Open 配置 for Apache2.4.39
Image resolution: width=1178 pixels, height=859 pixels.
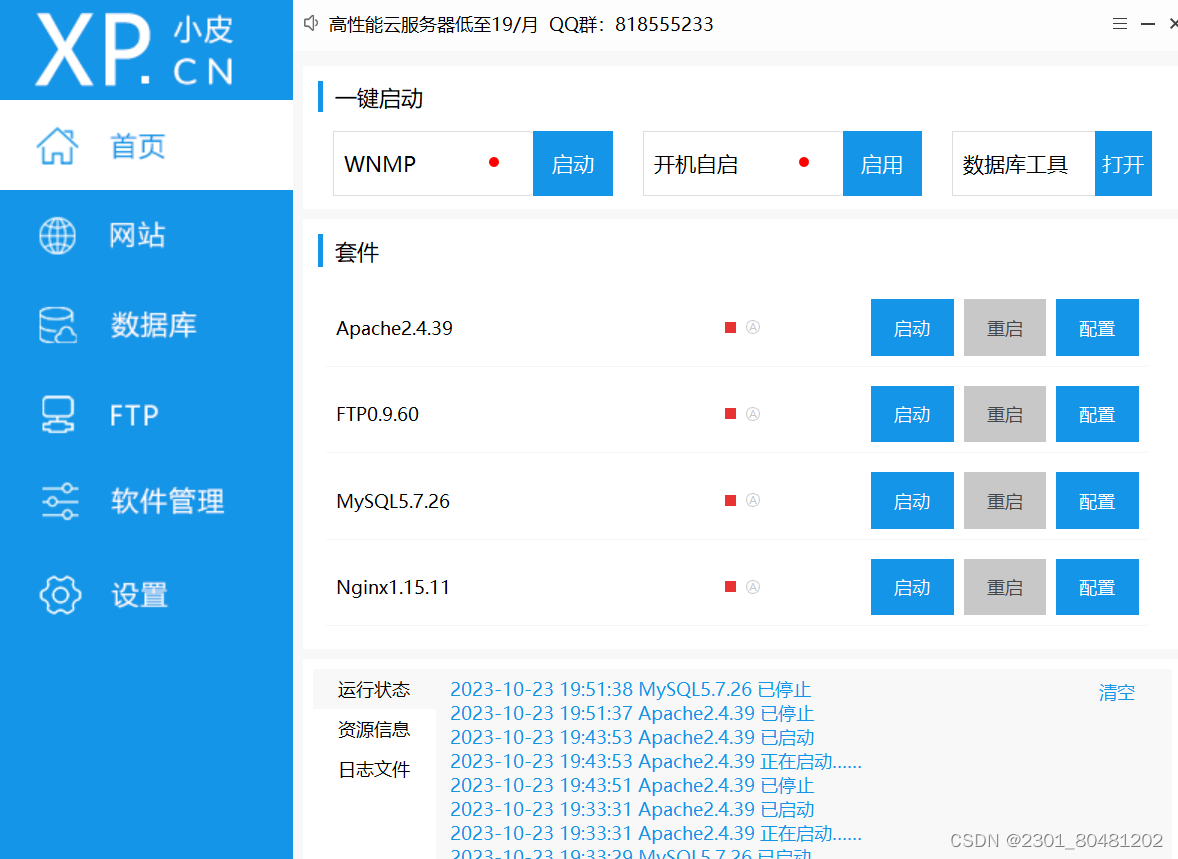(1097, 328)
